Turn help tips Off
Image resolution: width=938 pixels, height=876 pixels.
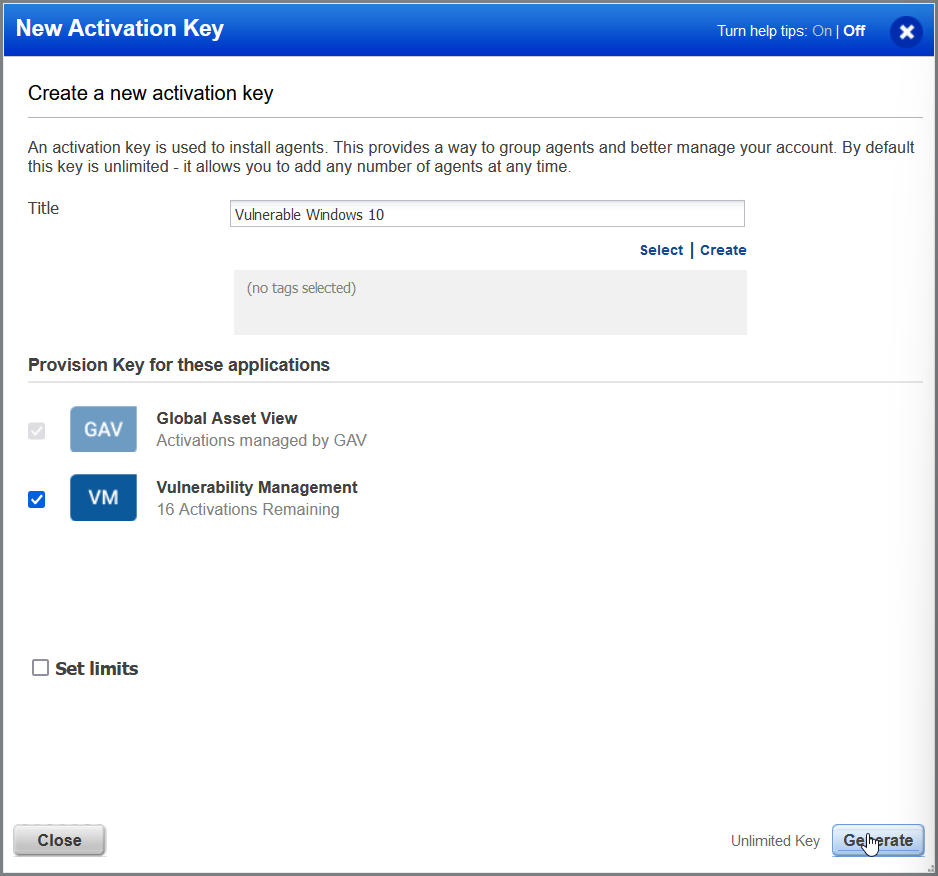pos(853,31)
